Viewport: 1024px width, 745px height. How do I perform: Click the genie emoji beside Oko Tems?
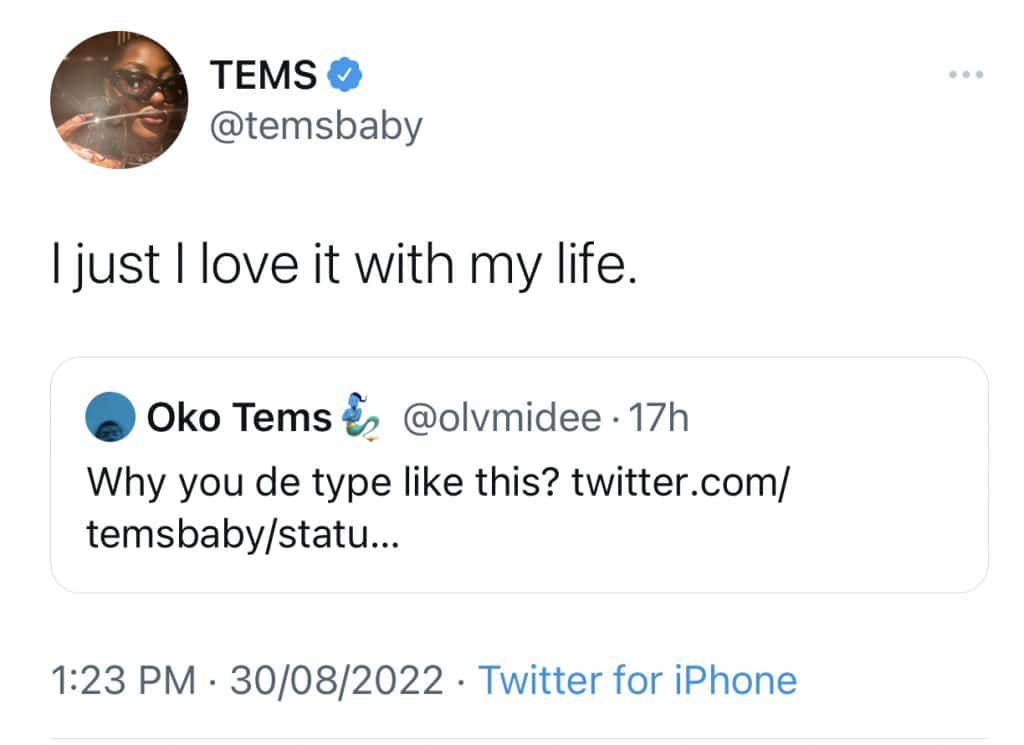tap(359, 416)
